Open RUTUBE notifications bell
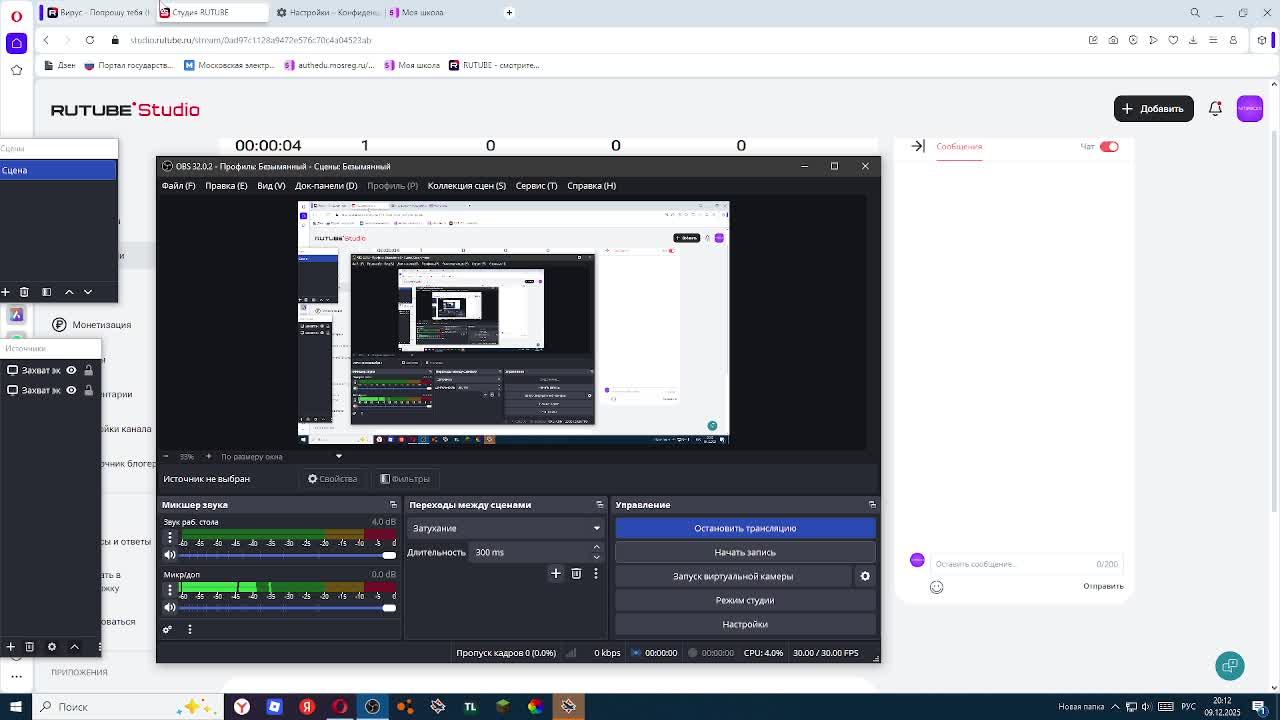 click(1215, 109)
